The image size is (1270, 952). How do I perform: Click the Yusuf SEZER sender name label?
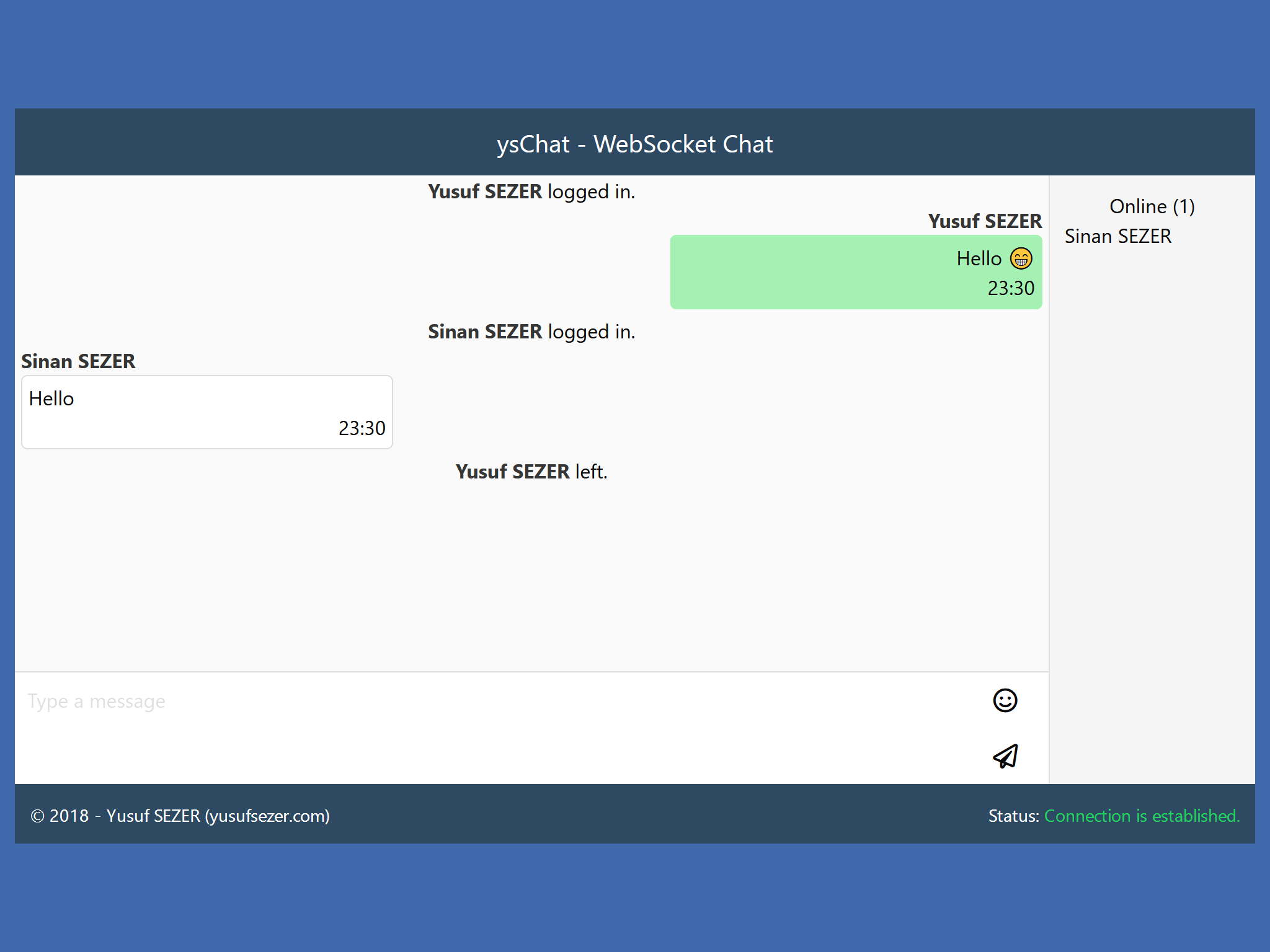(x=984, y=221)
